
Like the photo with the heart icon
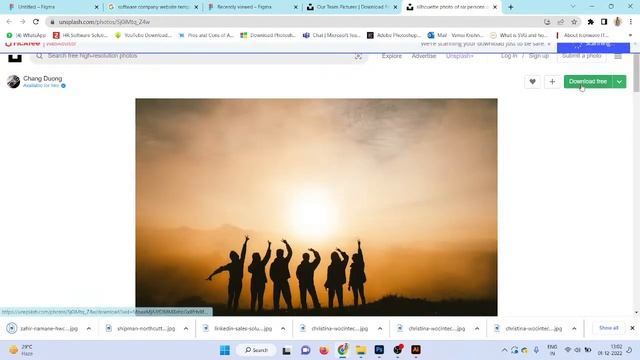point(532,82)
